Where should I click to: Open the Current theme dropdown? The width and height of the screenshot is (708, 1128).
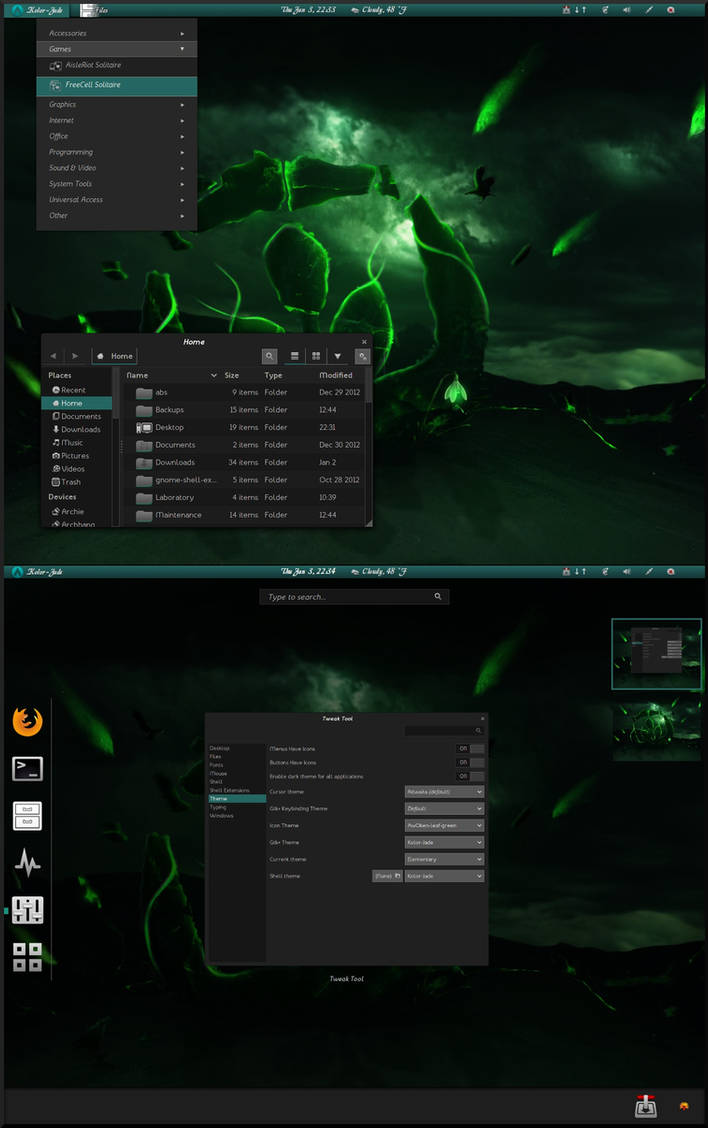(x=444, y=860)
